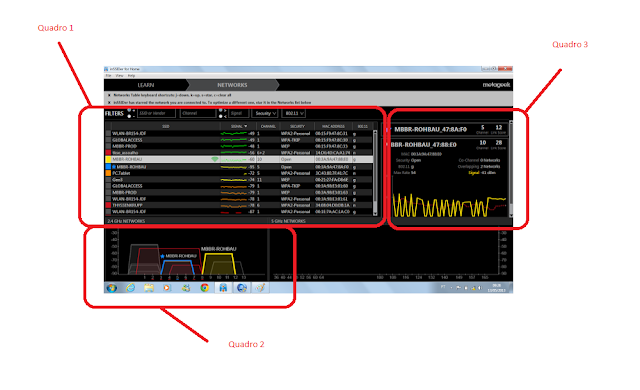The height and width of the screenshot is (390, 640).
Task: Click the details panel vertical scrollbar
Action: 511,168
